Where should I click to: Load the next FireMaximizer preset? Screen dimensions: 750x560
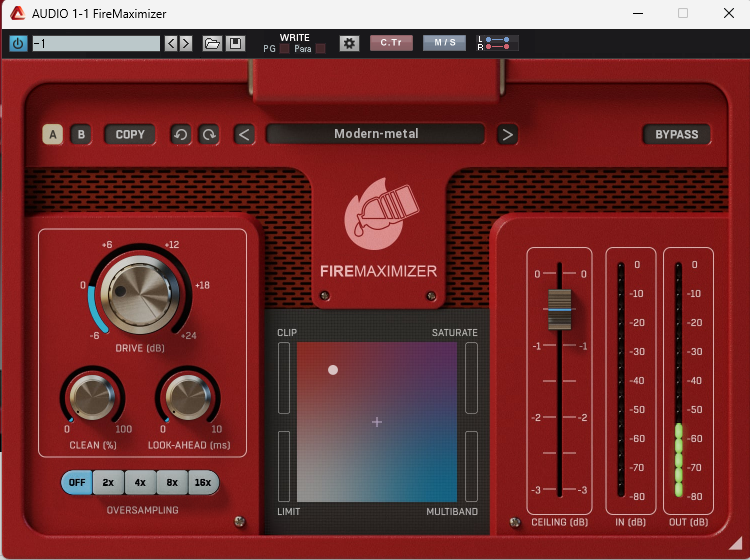point(507,135)
